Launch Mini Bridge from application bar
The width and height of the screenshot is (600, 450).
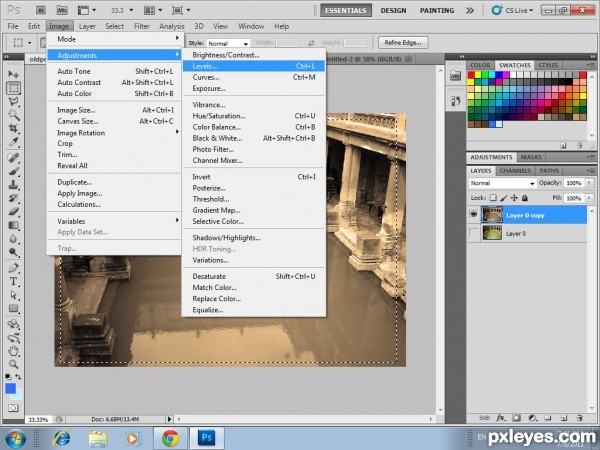coord(62,10)
